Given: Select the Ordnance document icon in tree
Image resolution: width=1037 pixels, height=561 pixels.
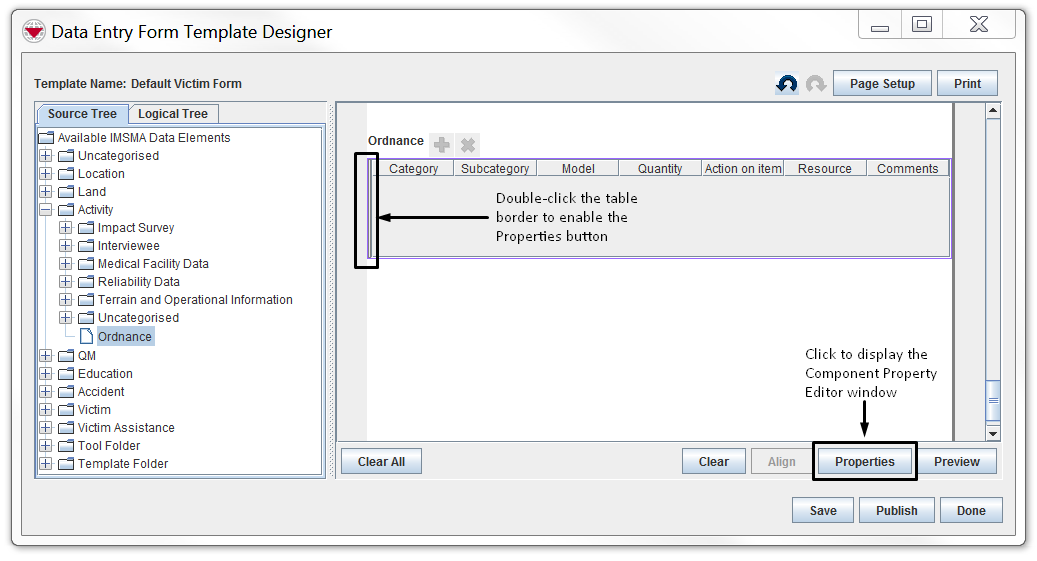Looking at the screenshot, I should (x=86, y=336).
